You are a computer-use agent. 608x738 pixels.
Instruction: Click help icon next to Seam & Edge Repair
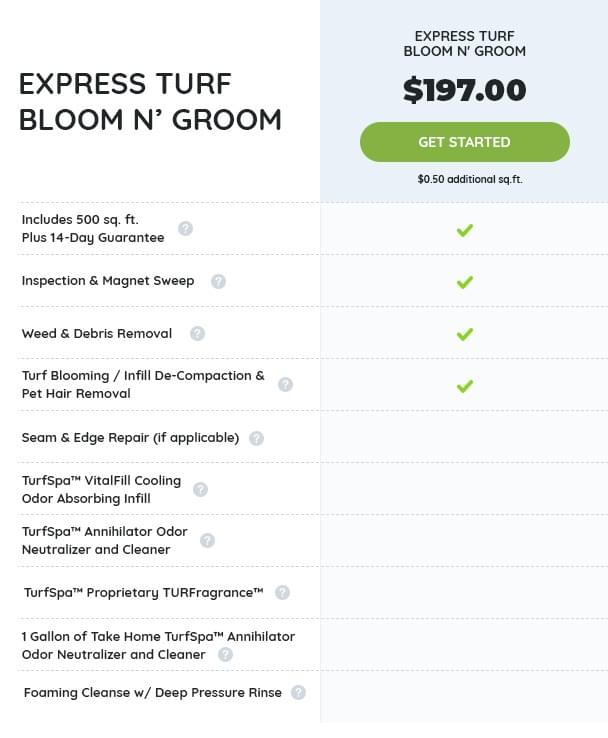pos(256,438)
